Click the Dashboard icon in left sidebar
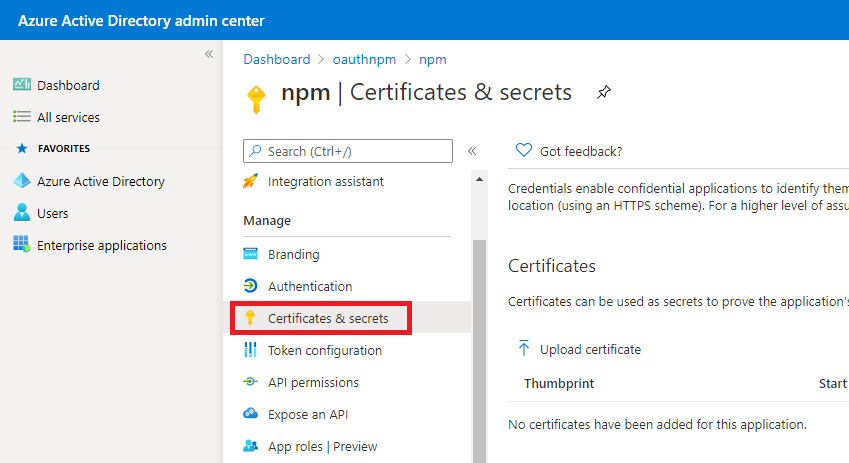This screenshot has height=463, width=849. tap(22, 85)
